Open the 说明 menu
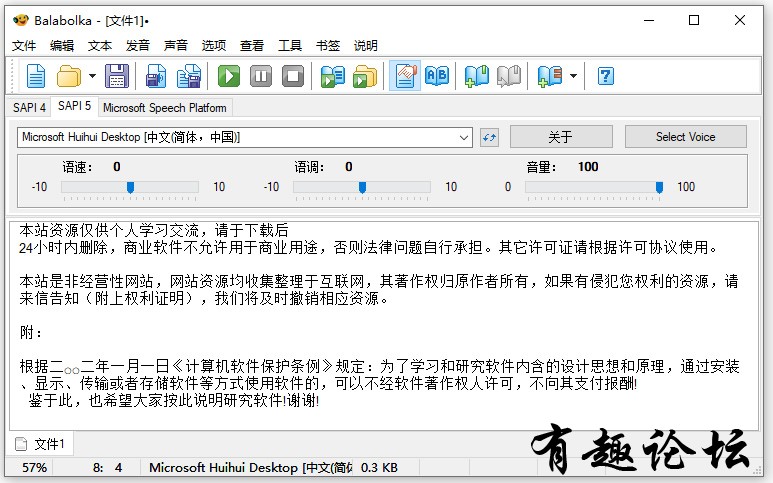Image resolution: width=773 pixels, height=483 pixels. coord(365,46)
